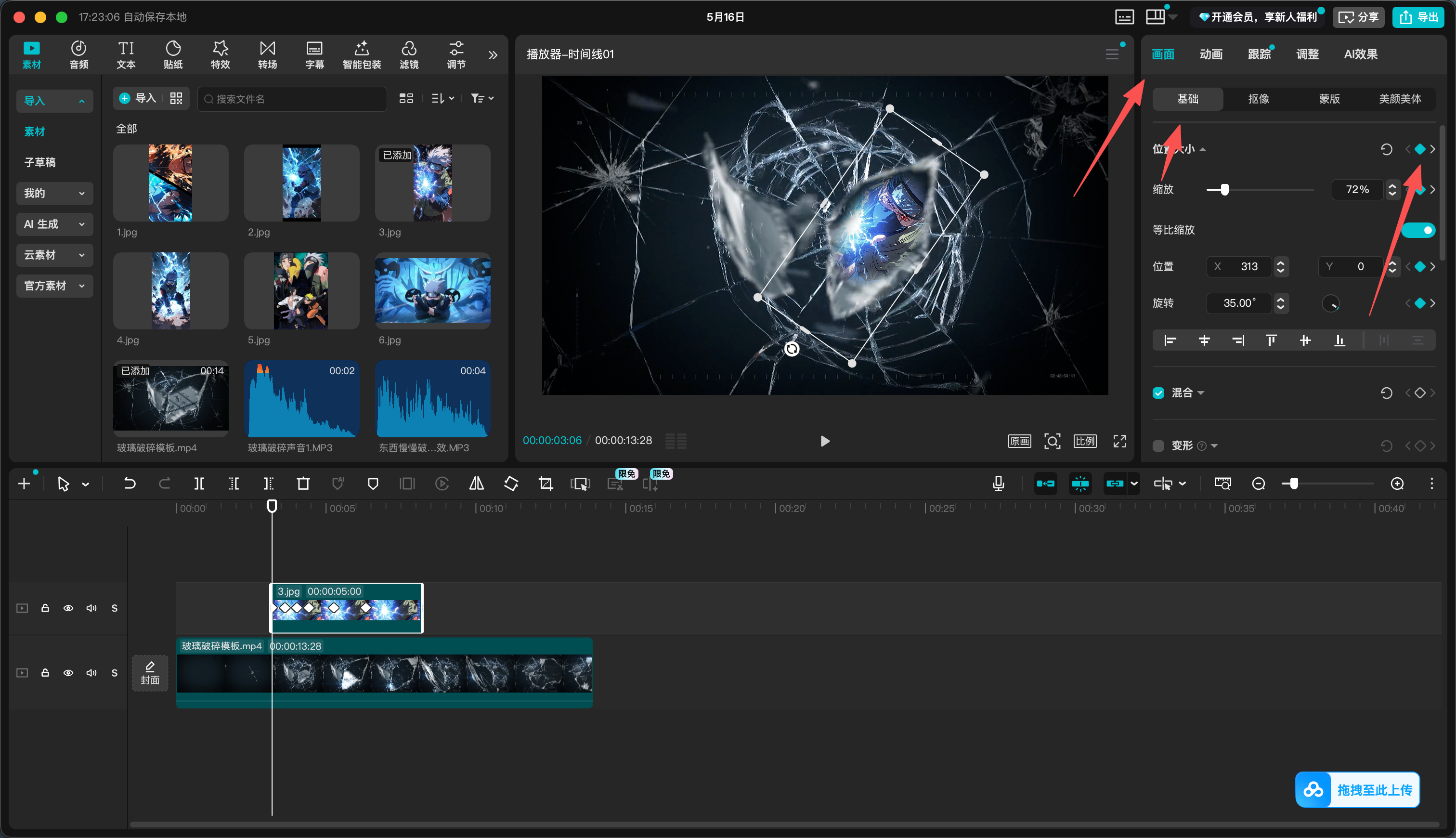Rotate the clip using the rotate icon

click(x=511, y=484)
